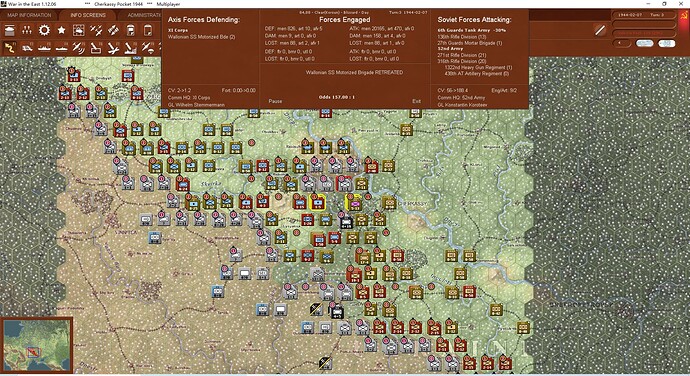Viewport: 690px width, 376px height.
Task: Toggle the naval transport ship mode icon
Action: (x=44, y=48)
